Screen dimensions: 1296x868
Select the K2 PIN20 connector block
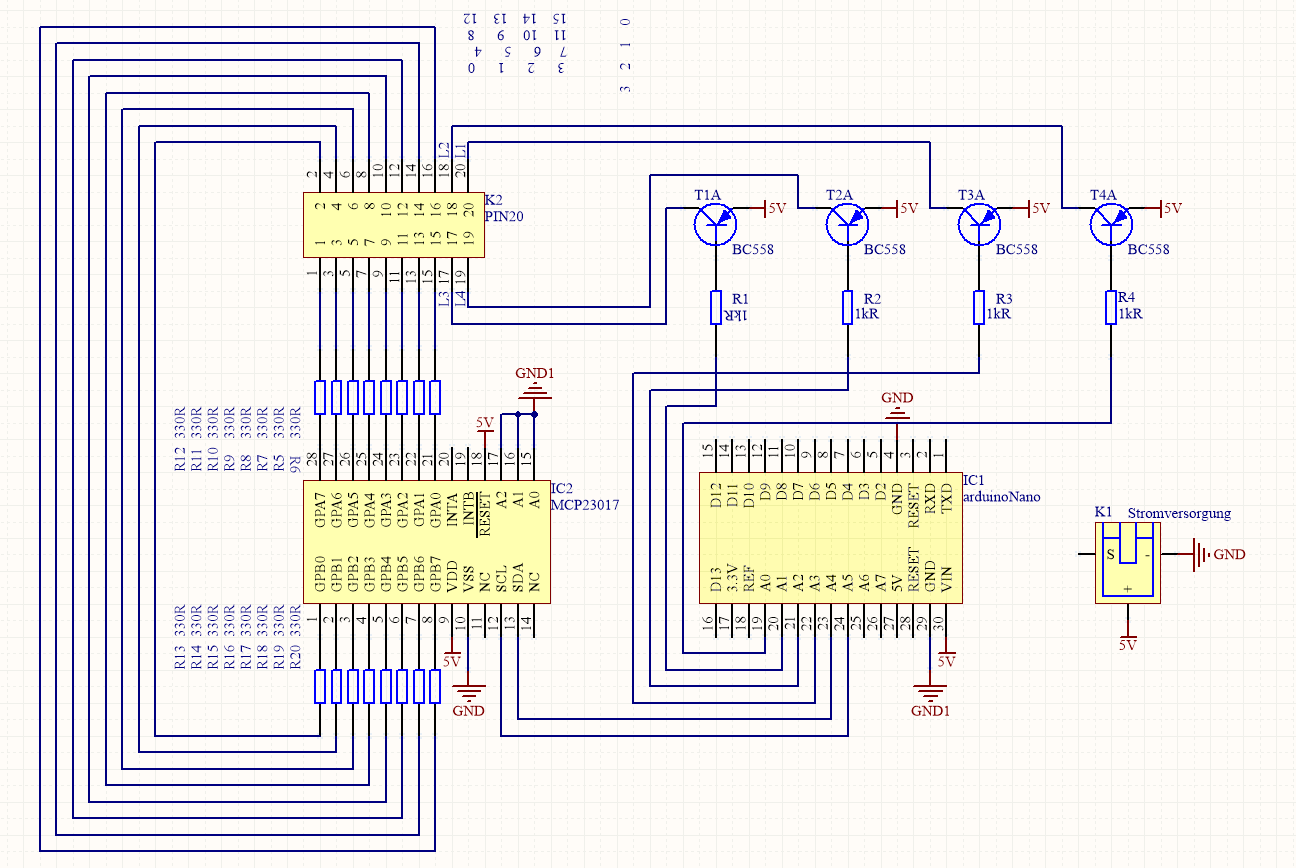(x=393, y=225)
